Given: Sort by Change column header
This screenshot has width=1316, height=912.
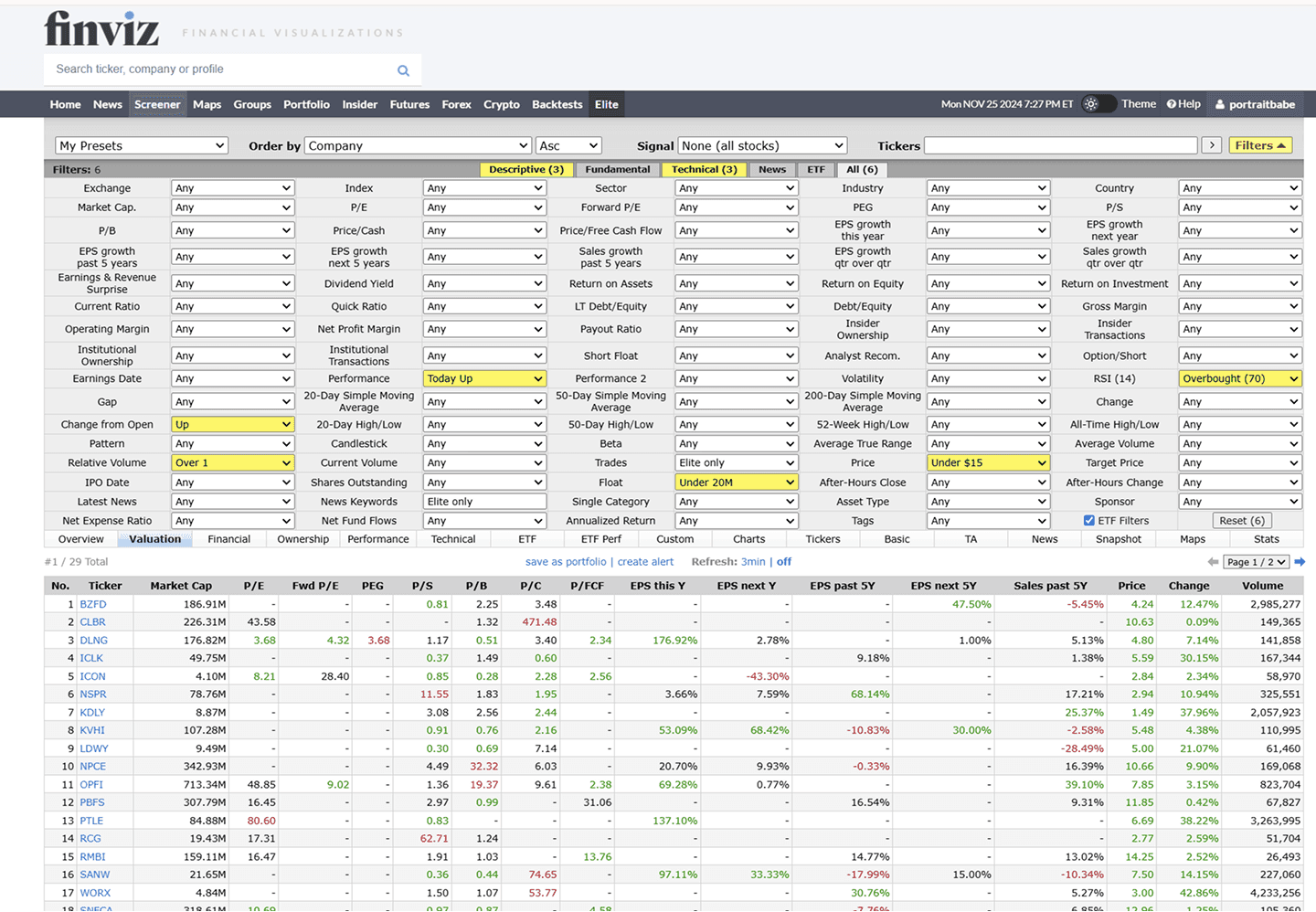Looking at the screenshot, I should pos(1189,586).
